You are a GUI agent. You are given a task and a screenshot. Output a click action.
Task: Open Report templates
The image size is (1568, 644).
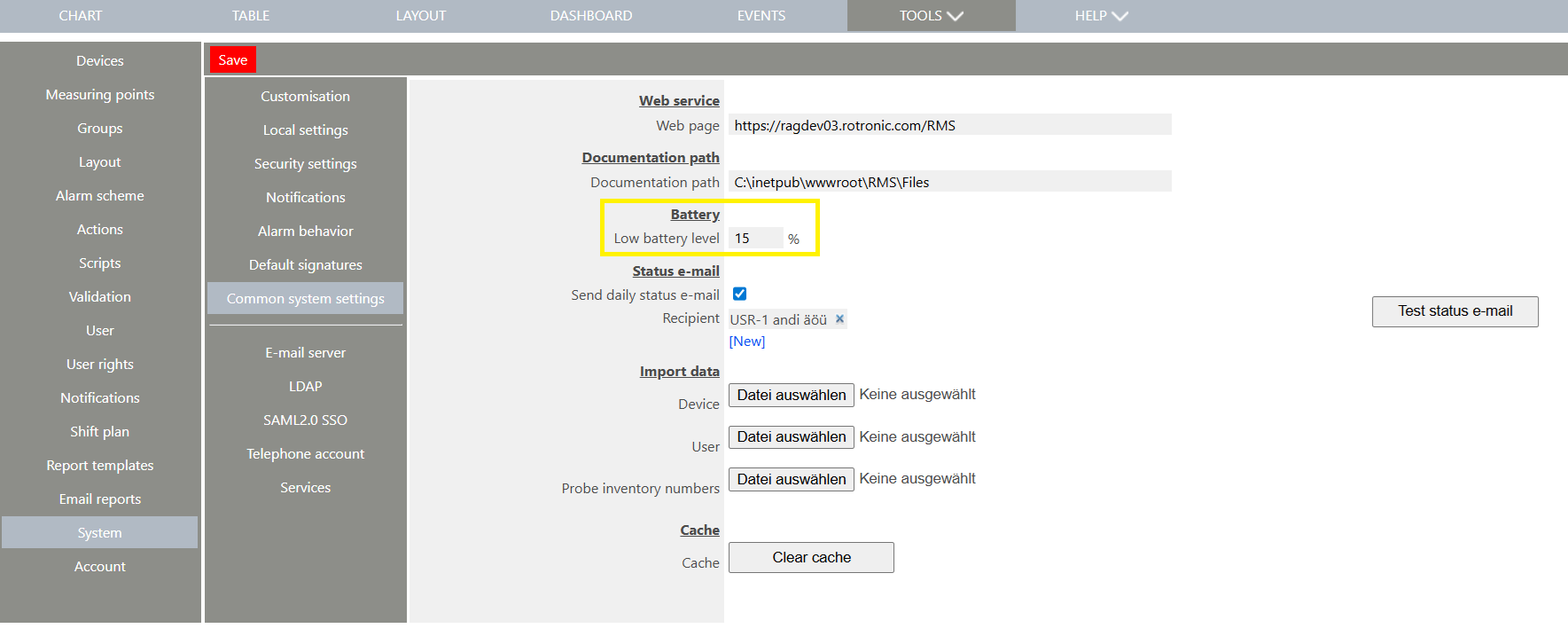pyautogui.click(x=100, y=465)
